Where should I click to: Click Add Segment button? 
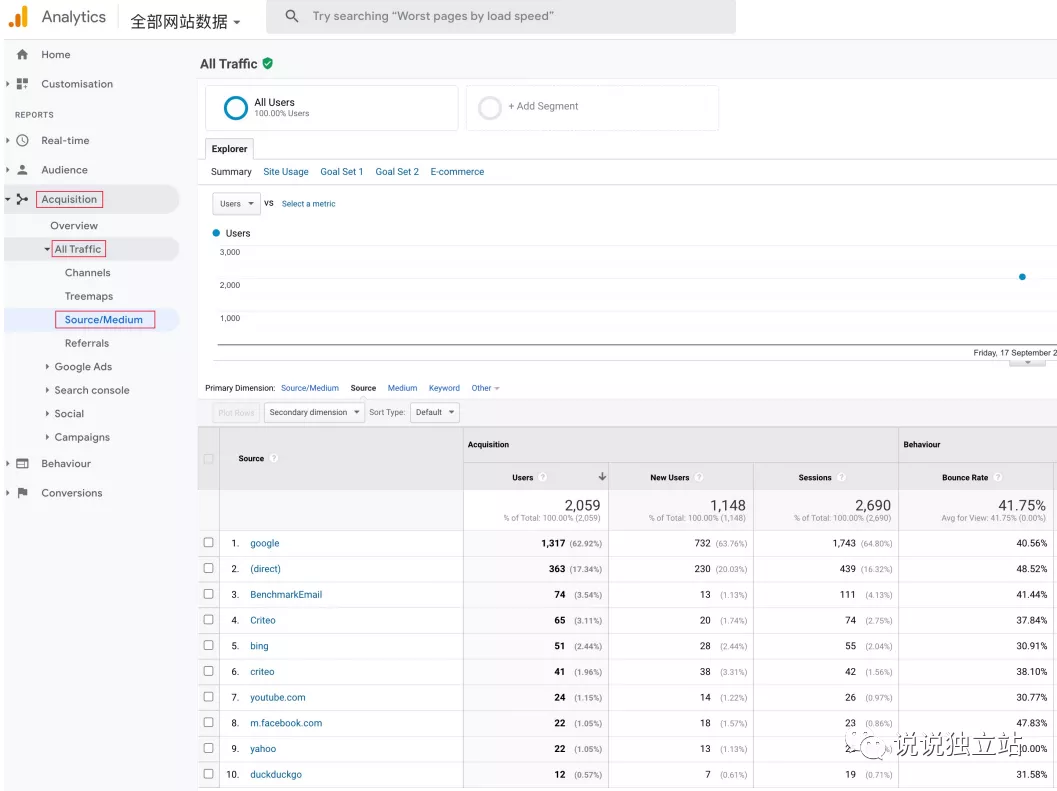(x=543, y=107)
